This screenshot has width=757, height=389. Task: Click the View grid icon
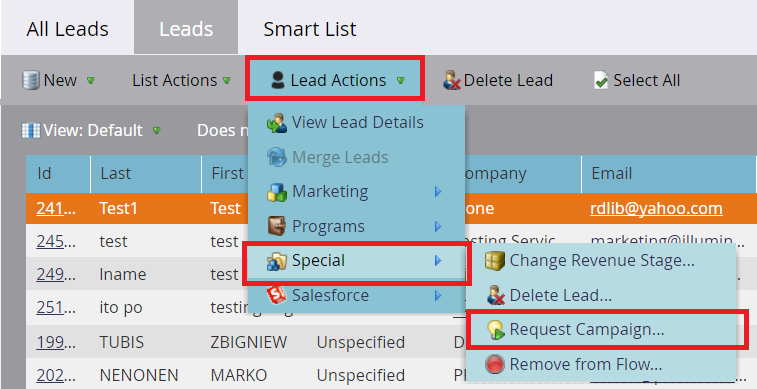point(31,130)
